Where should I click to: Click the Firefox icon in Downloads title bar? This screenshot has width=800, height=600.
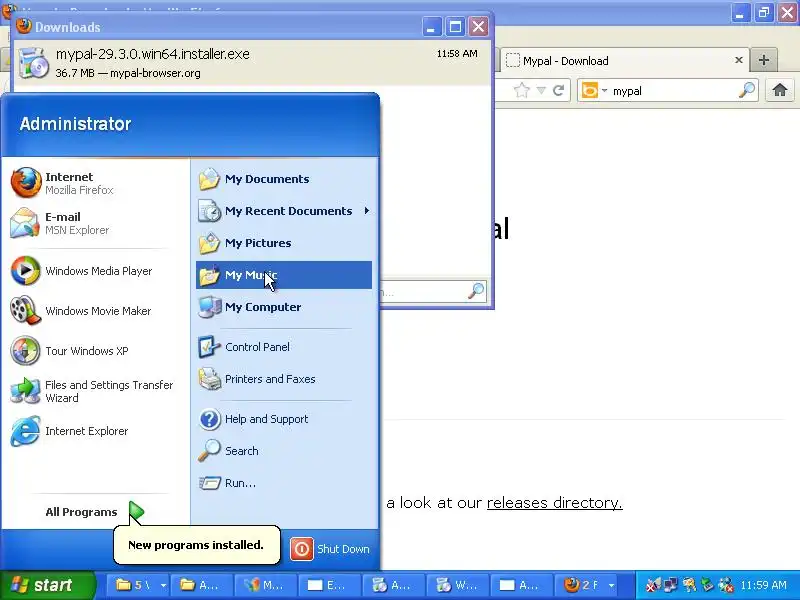(23, 26)
